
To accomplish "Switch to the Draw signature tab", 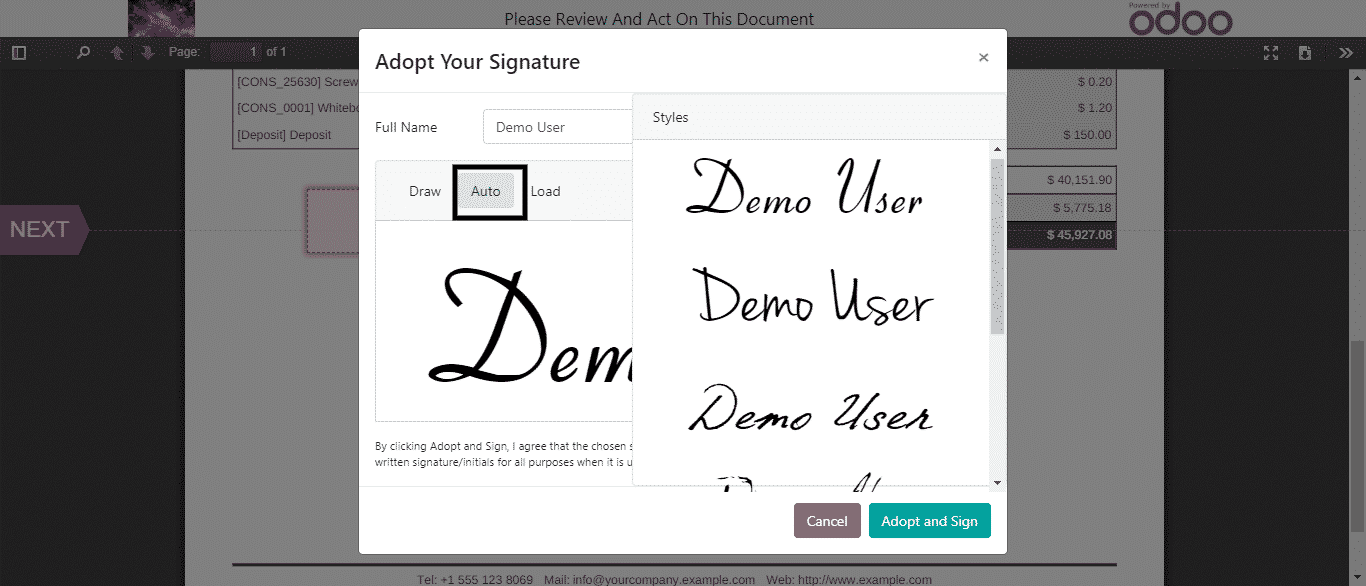I will coord(424,191).
